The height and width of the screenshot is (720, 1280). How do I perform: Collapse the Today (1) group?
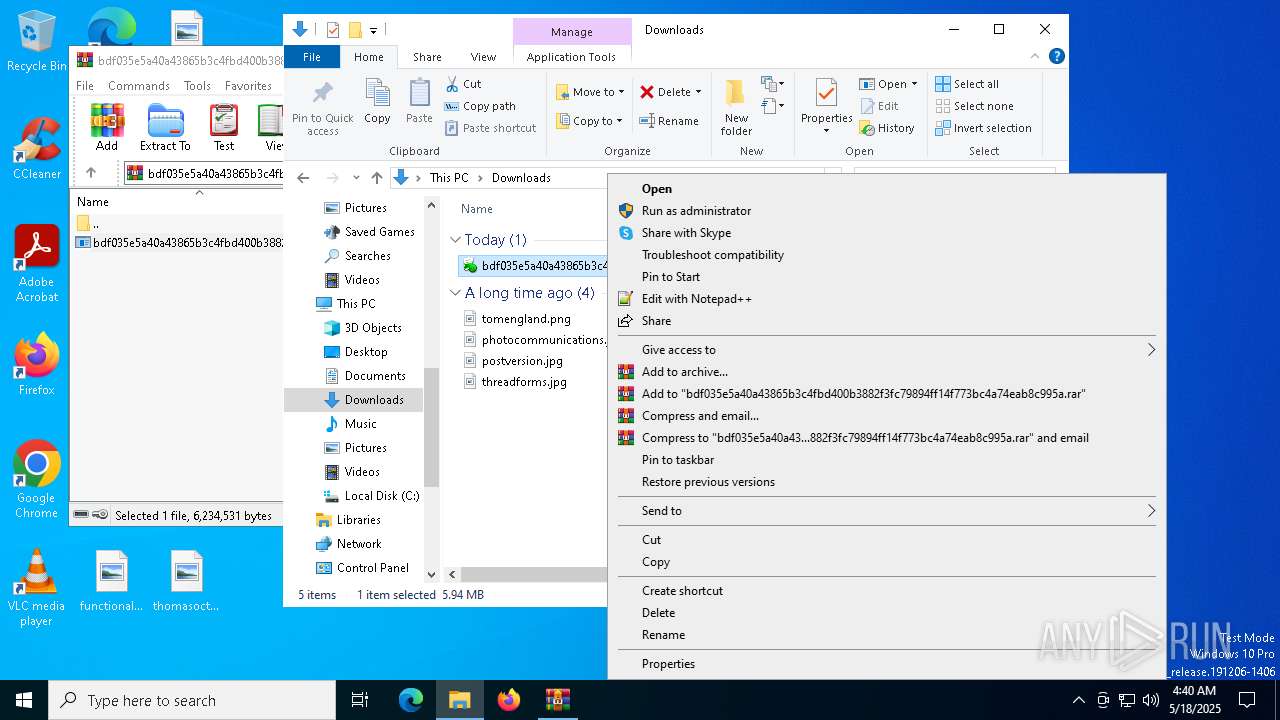coord(456,240)
